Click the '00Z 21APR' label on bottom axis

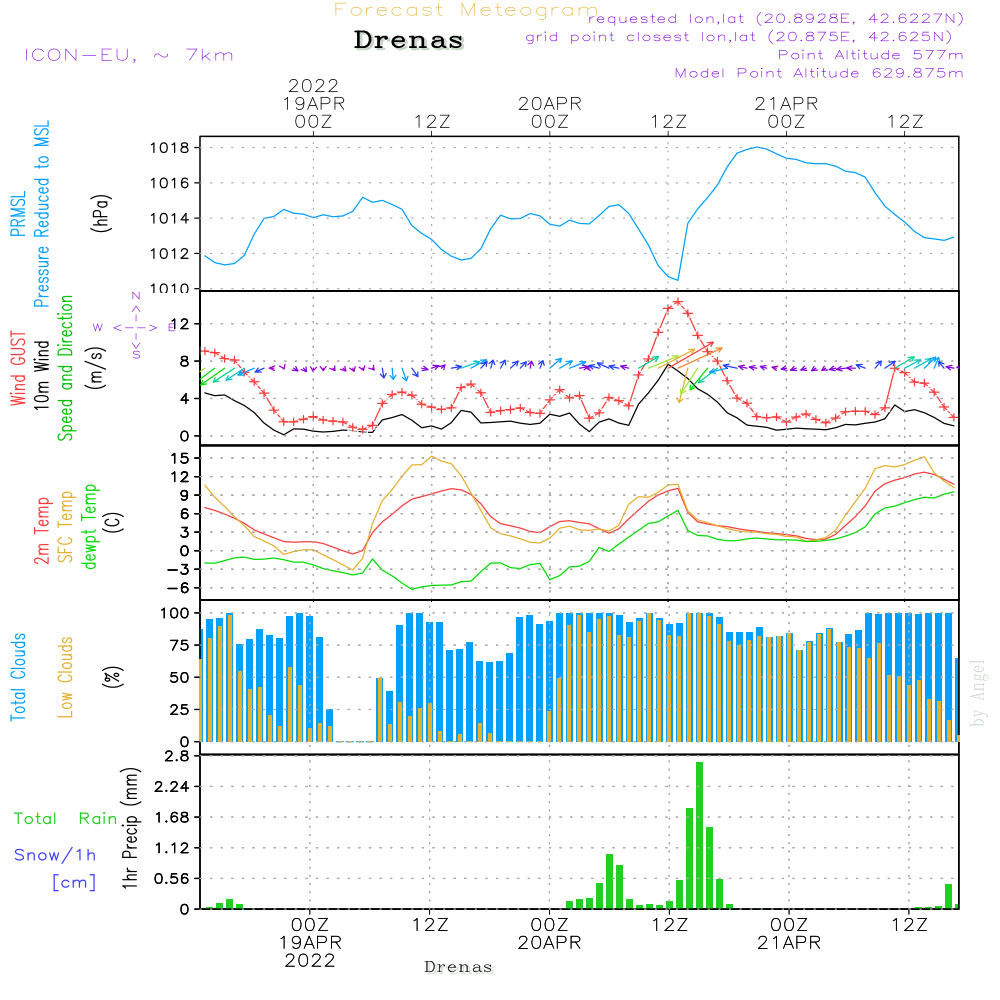790,934
